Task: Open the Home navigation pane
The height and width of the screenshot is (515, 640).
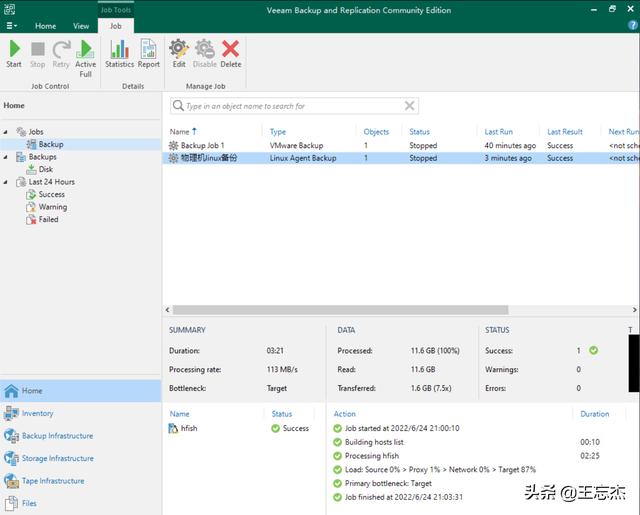Action: [80, 391]
